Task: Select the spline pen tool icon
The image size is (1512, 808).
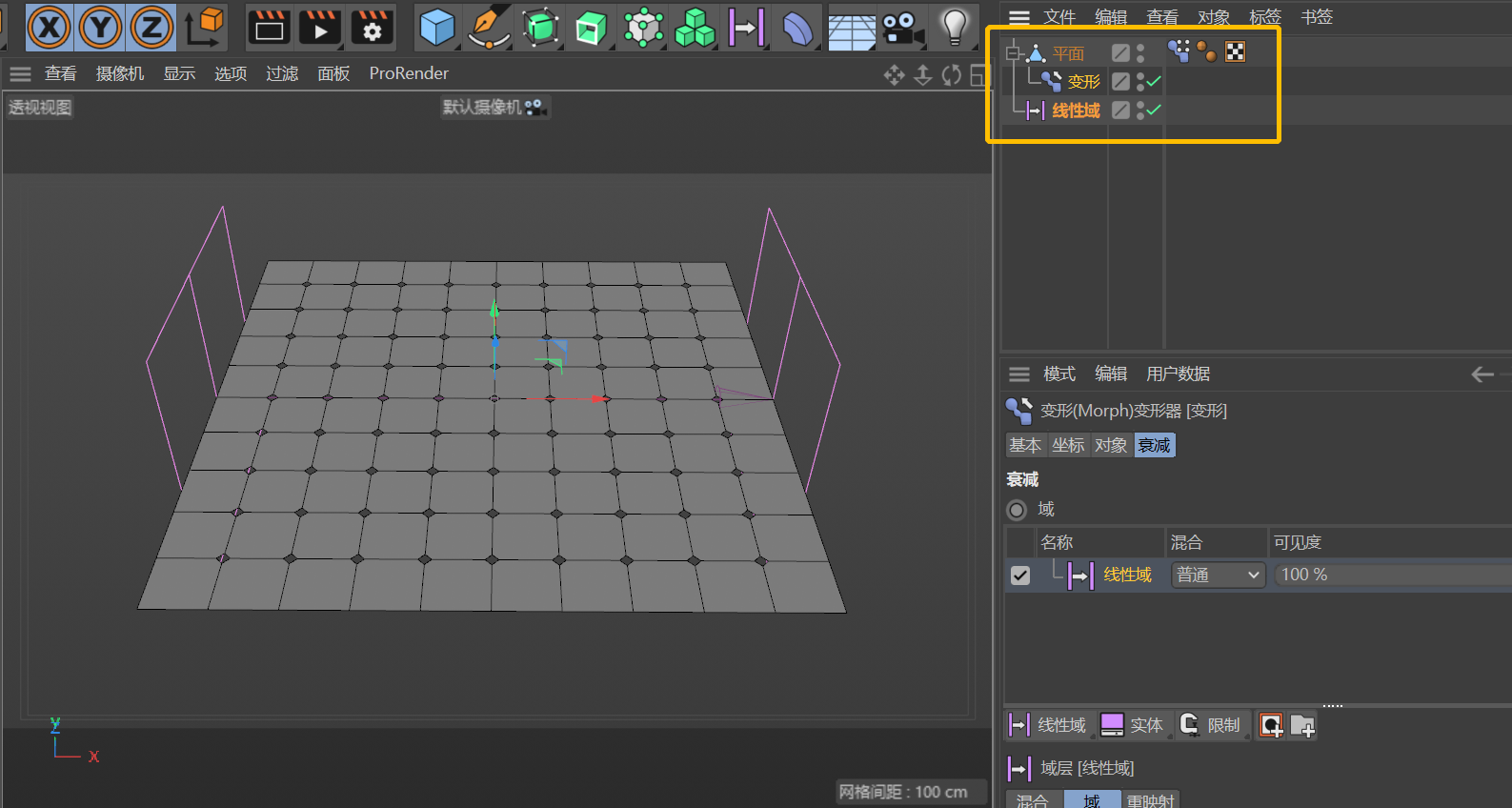Action: [490, 28]
